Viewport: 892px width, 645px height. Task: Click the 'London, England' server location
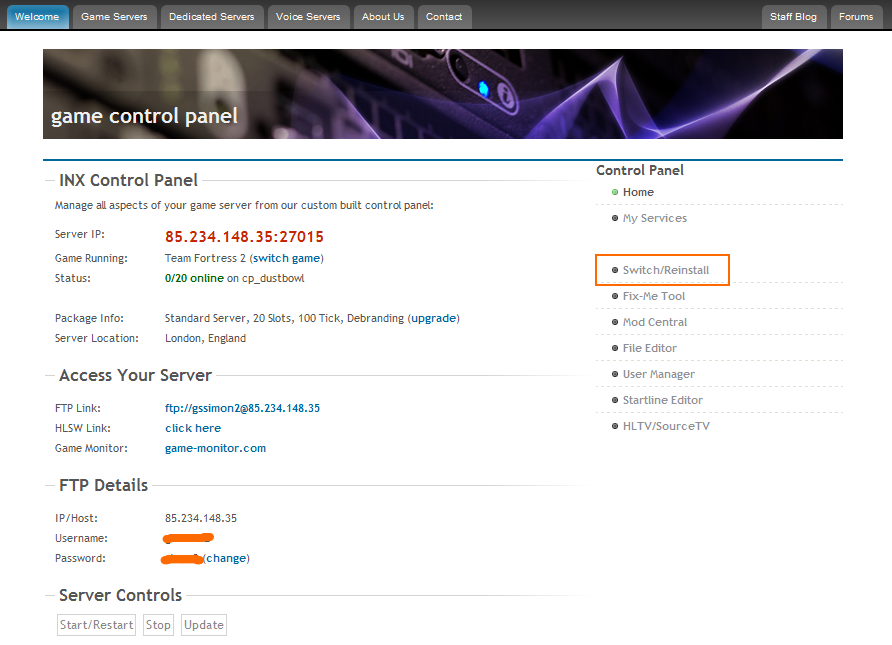click(205, 338)
